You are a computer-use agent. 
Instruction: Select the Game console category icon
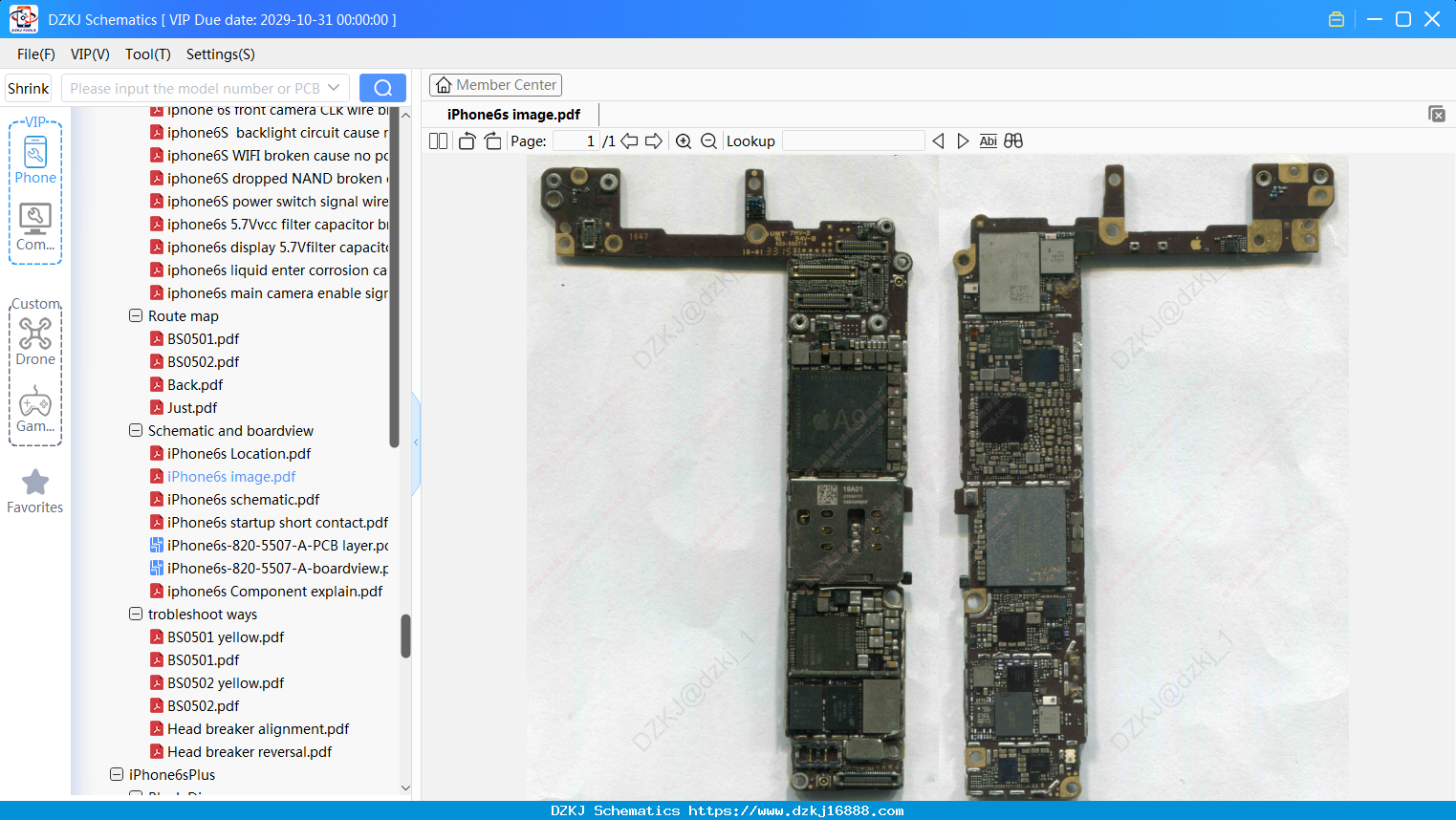[35, 409]
